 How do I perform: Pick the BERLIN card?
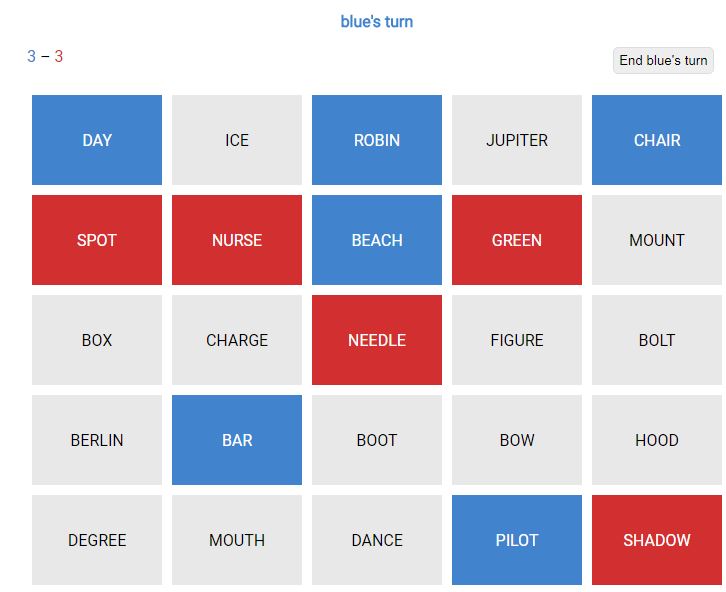[97, 440]
